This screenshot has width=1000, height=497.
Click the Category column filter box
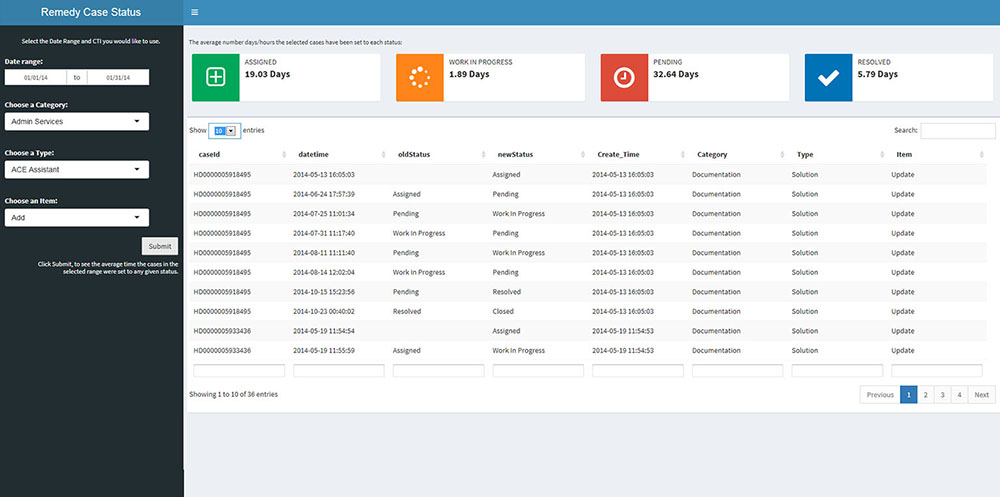tap(738, 371)
